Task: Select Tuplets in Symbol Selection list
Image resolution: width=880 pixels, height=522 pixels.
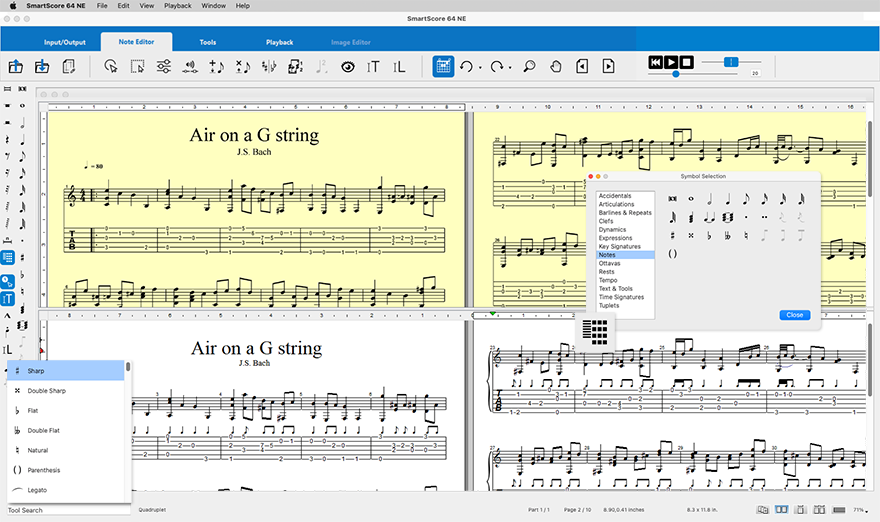Action: point(625,305)
